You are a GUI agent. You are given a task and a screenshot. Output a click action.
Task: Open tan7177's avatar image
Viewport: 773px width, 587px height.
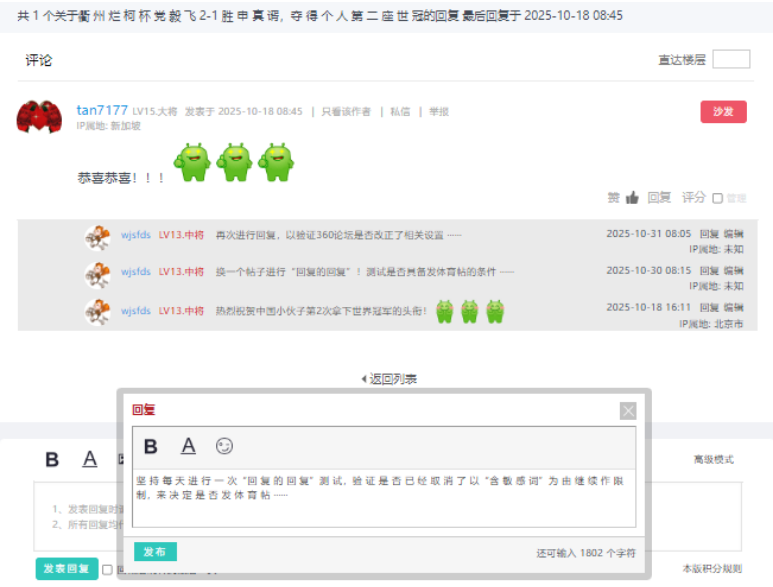click(39, 117)
